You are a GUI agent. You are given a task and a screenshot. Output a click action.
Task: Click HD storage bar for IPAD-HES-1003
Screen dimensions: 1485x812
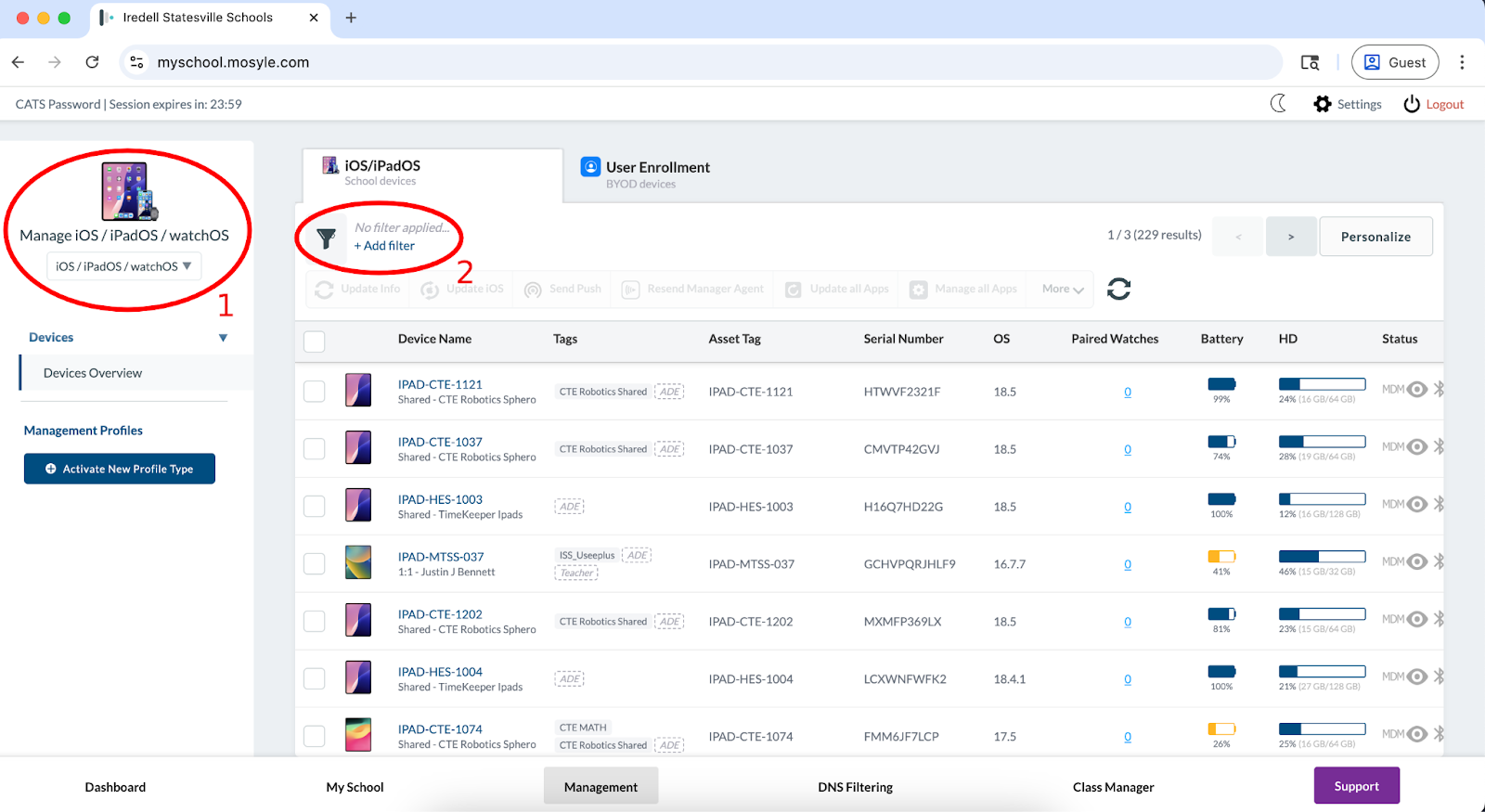1322,499
